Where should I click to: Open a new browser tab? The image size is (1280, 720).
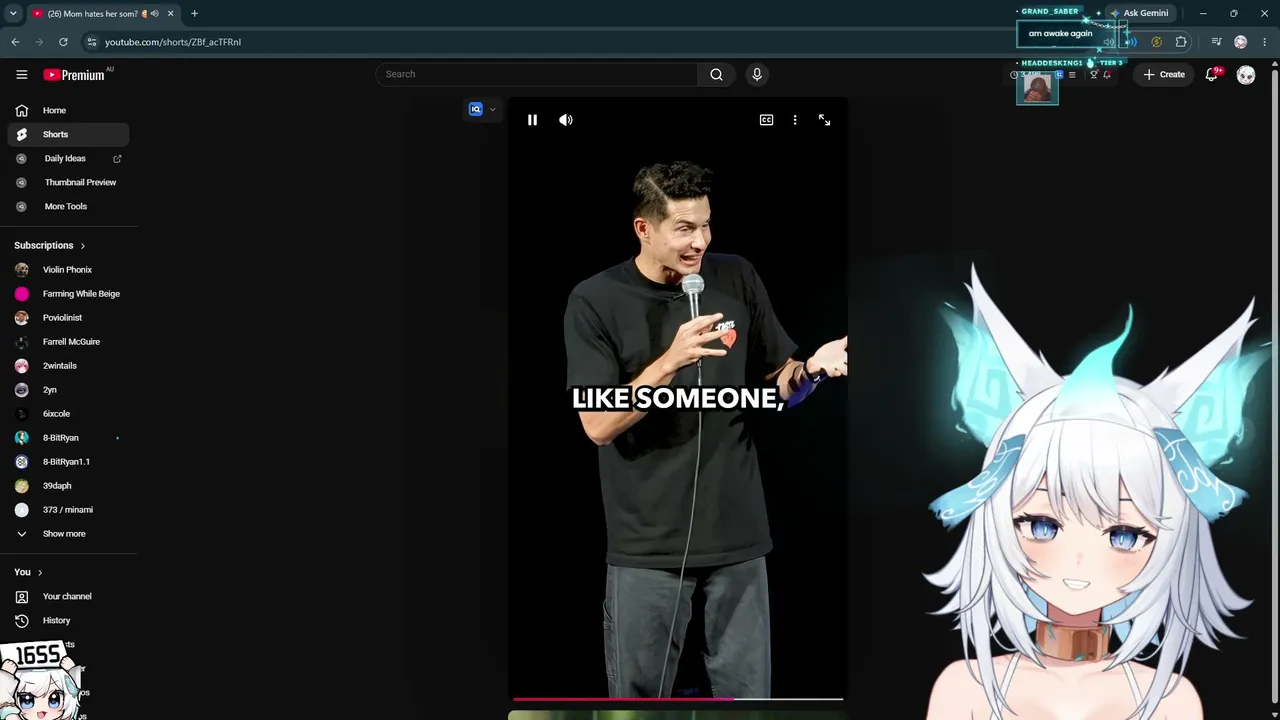click(194, 13)
